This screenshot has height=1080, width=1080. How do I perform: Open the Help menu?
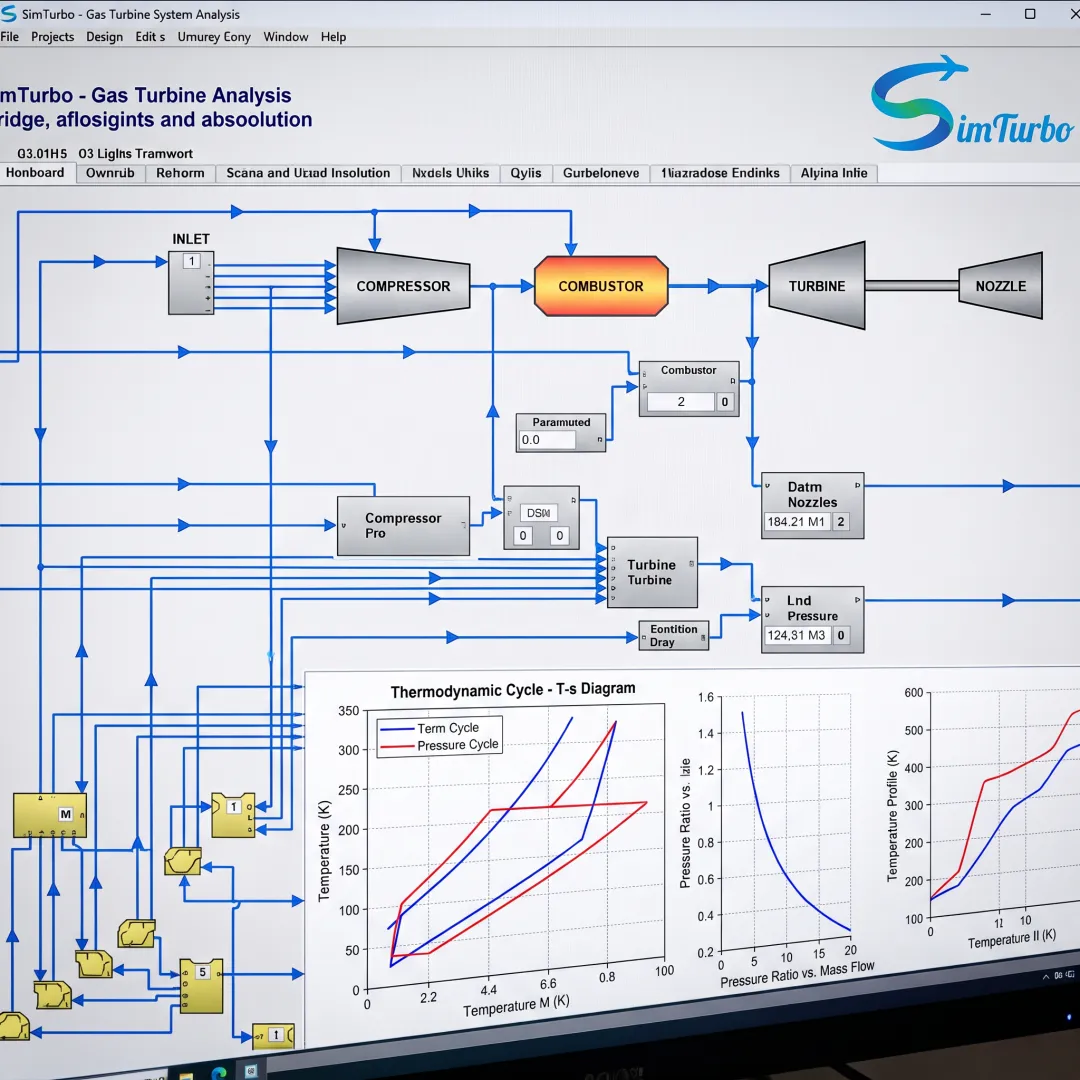coord(333,37)
